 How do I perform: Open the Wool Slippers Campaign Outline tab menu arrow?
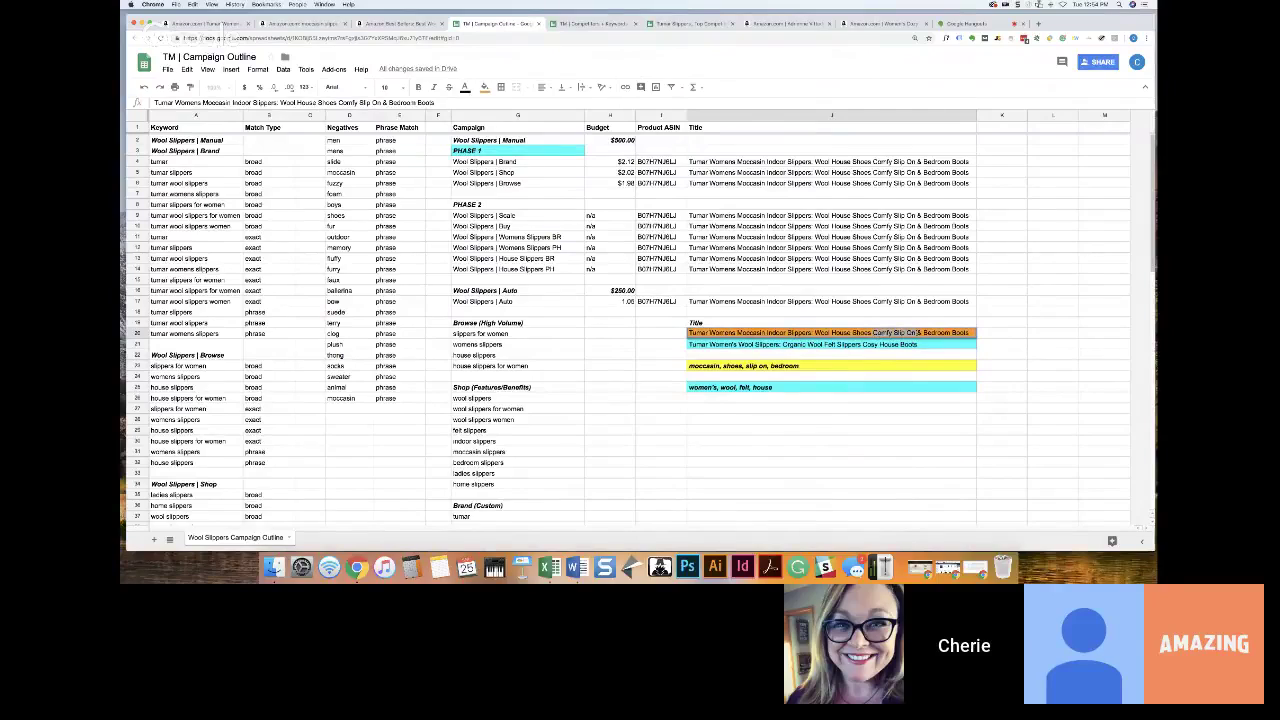click(x=289, y=538)
